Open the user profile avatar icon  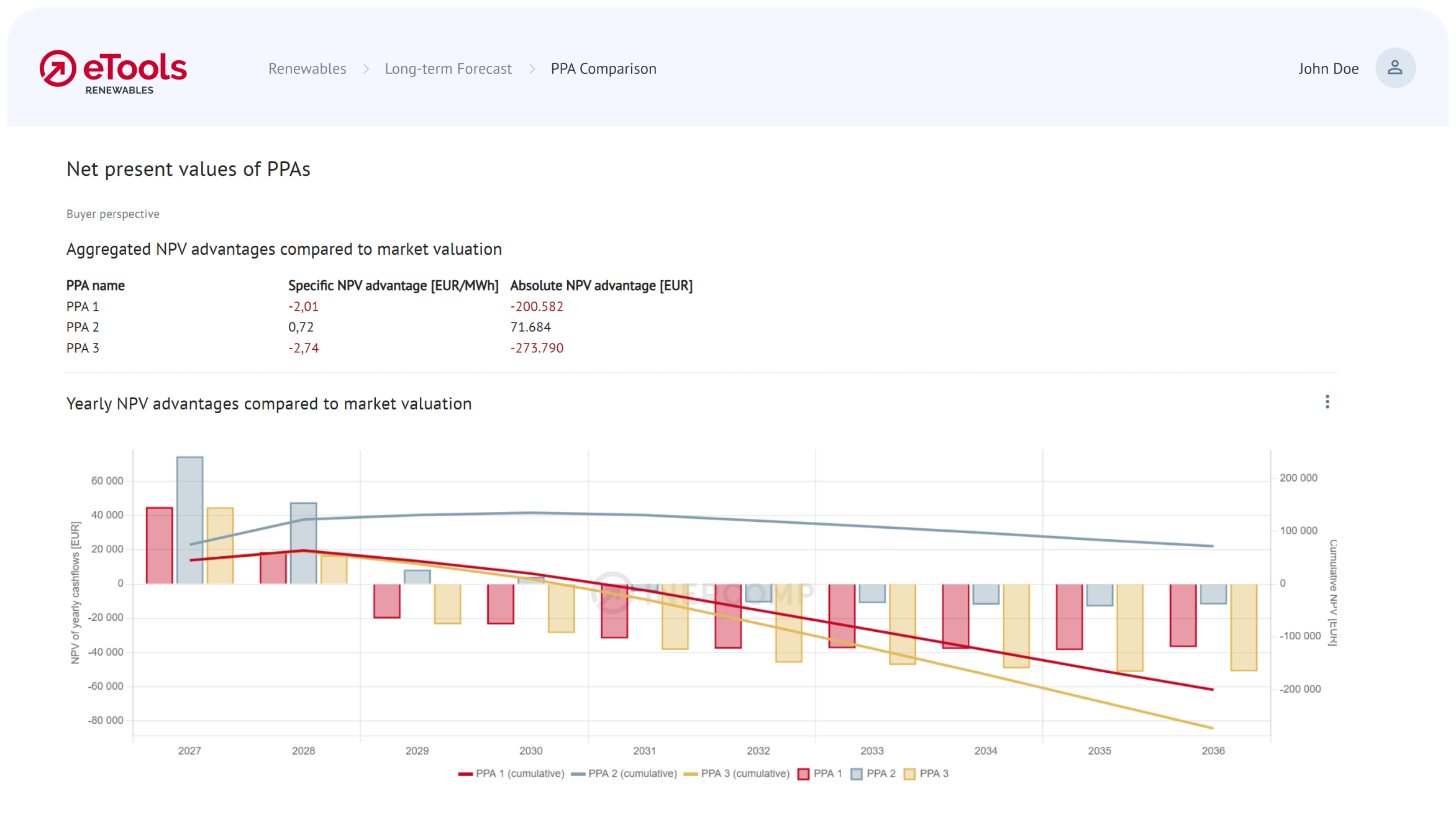coord(1395,68)
